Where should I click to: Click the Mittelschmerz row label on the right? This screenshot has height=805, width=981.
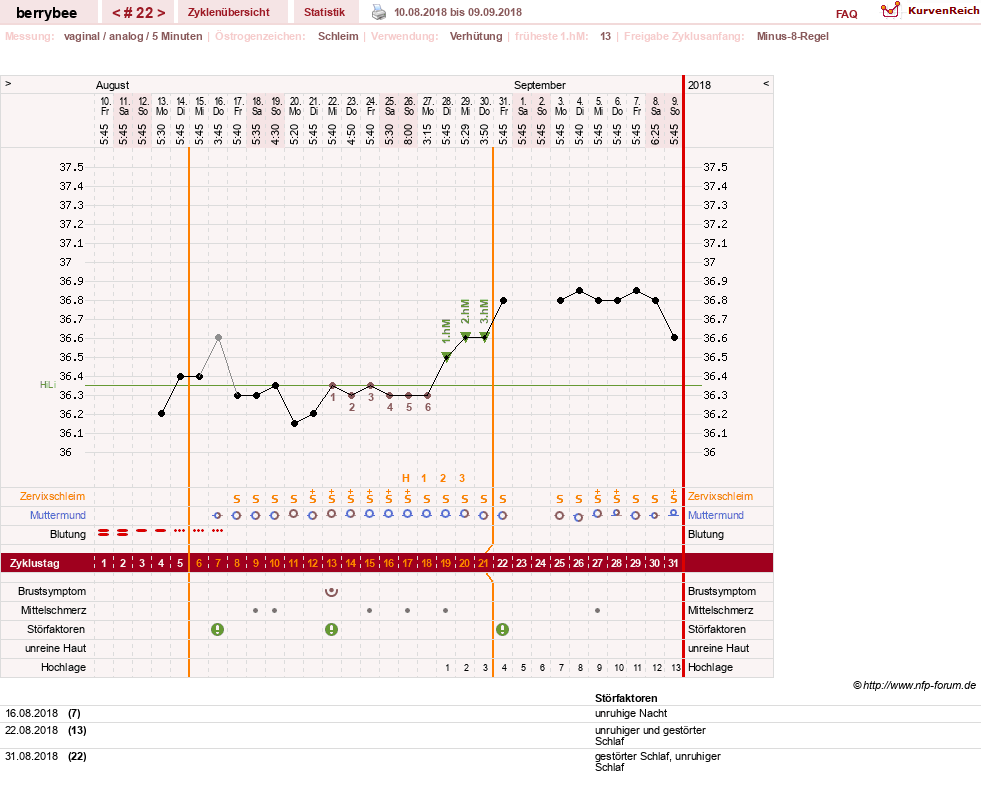(x=721, y=610)
